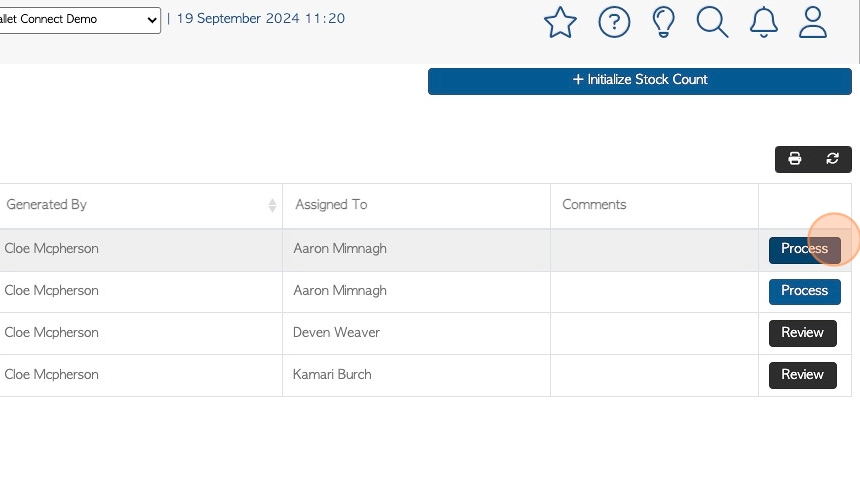Sort by the Generated By column arrows

point(272,206)
